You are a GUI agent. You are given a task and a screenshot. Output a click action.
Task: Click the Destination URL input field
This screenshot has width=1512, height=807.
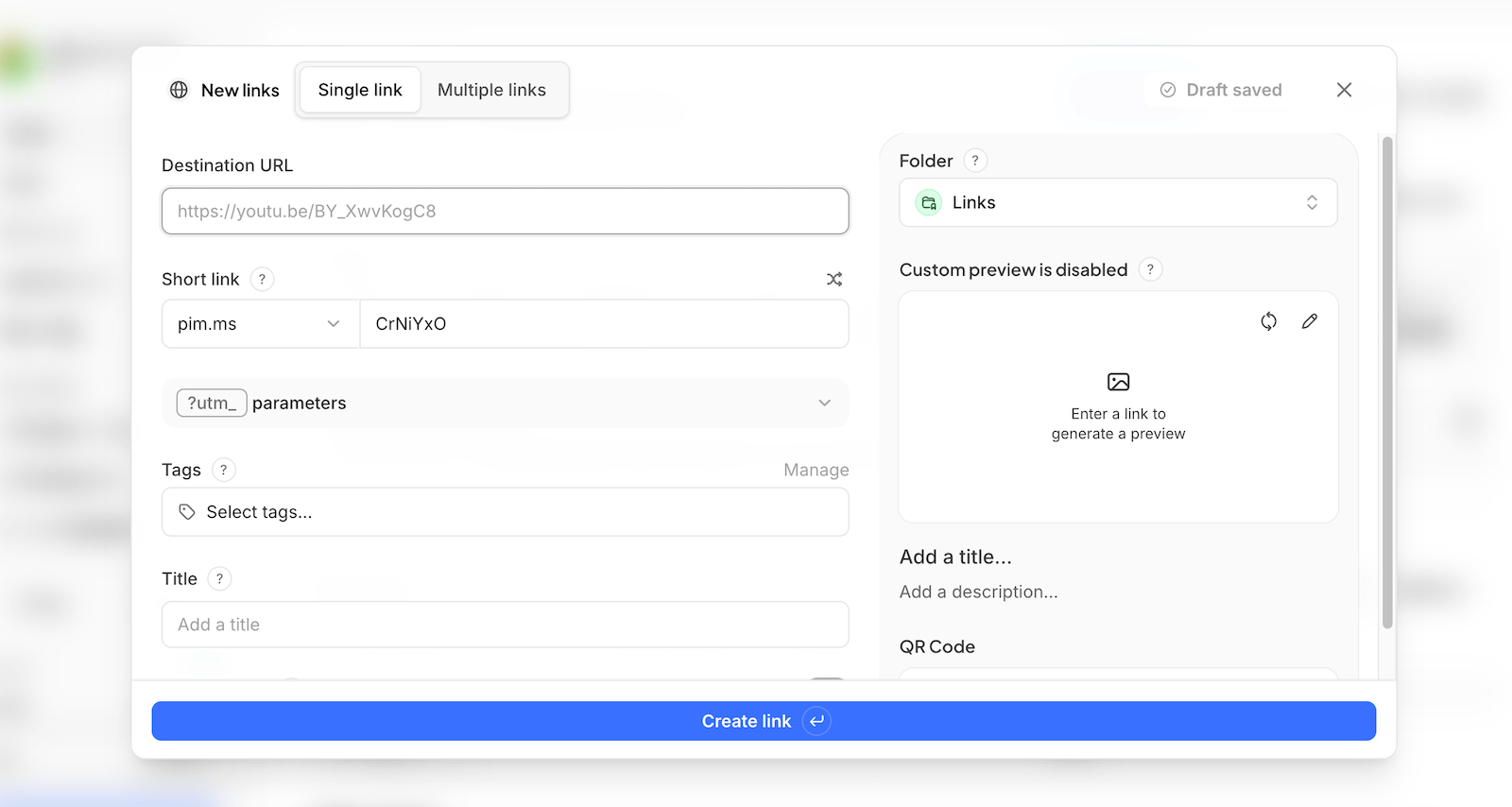(505, 211)
